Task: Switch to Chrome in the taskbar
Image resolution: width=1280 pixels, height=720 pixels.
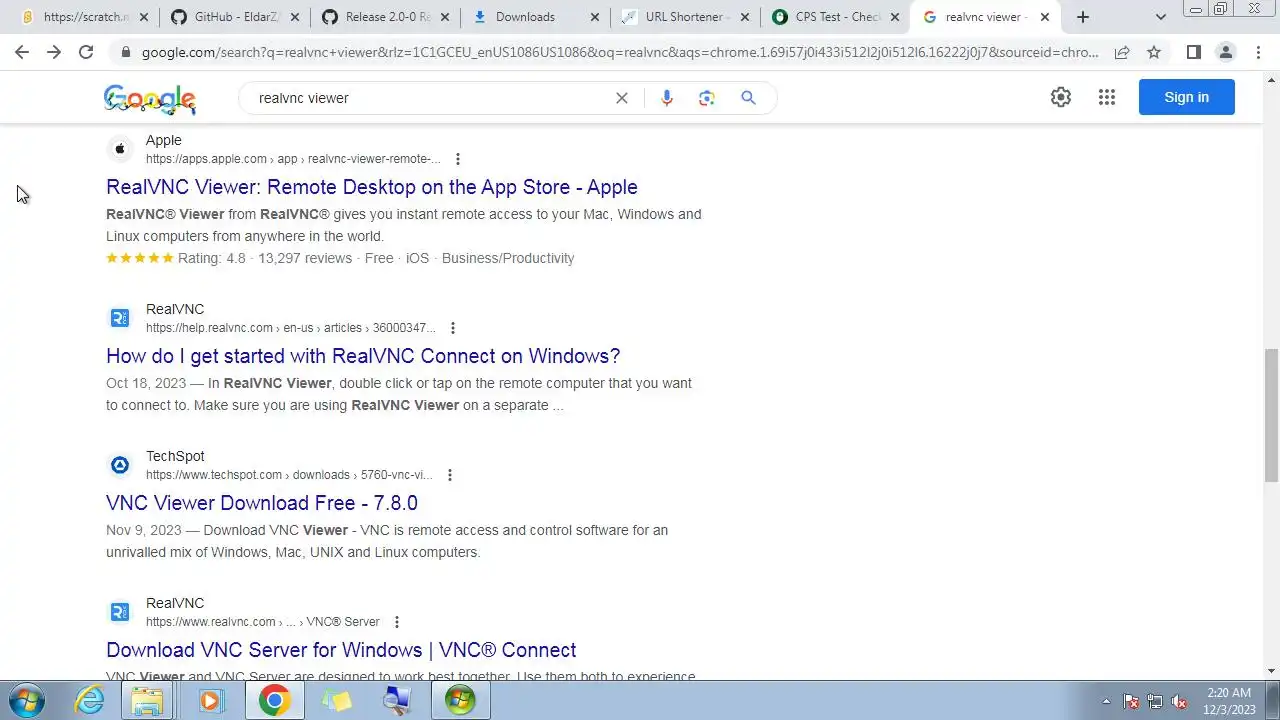Action: click(x=274, y=701)
